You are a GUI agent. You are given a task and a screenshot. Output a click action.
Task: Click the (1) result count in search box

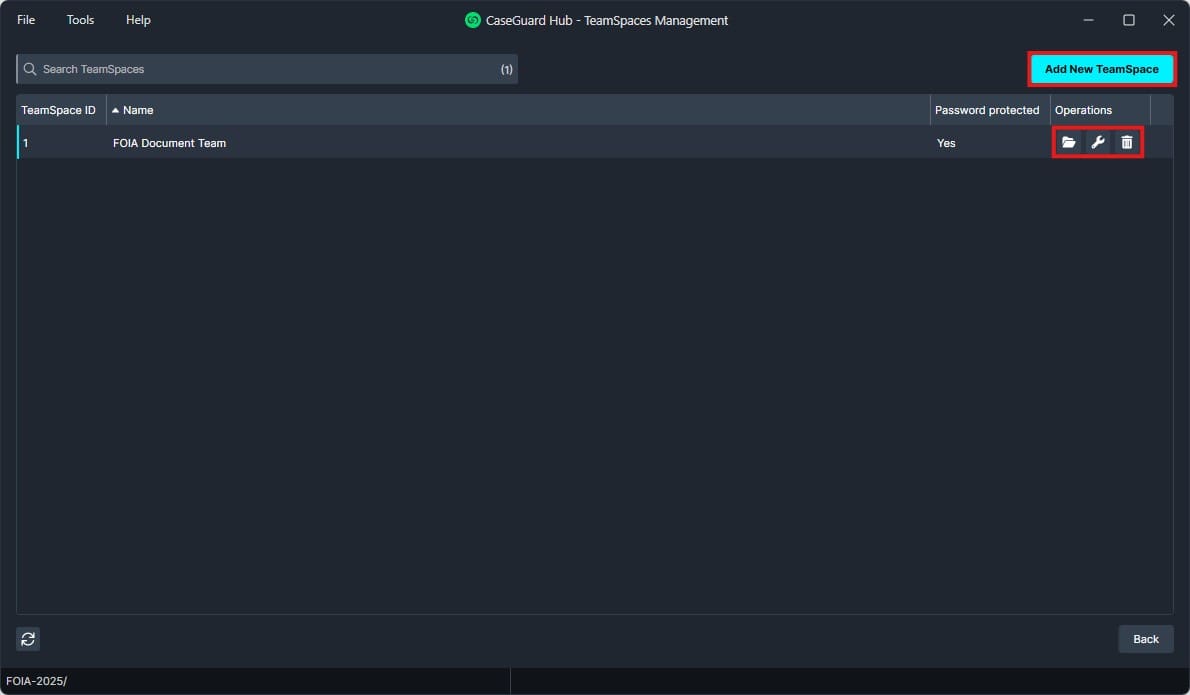pyautogui.click(x=506, y=69)
